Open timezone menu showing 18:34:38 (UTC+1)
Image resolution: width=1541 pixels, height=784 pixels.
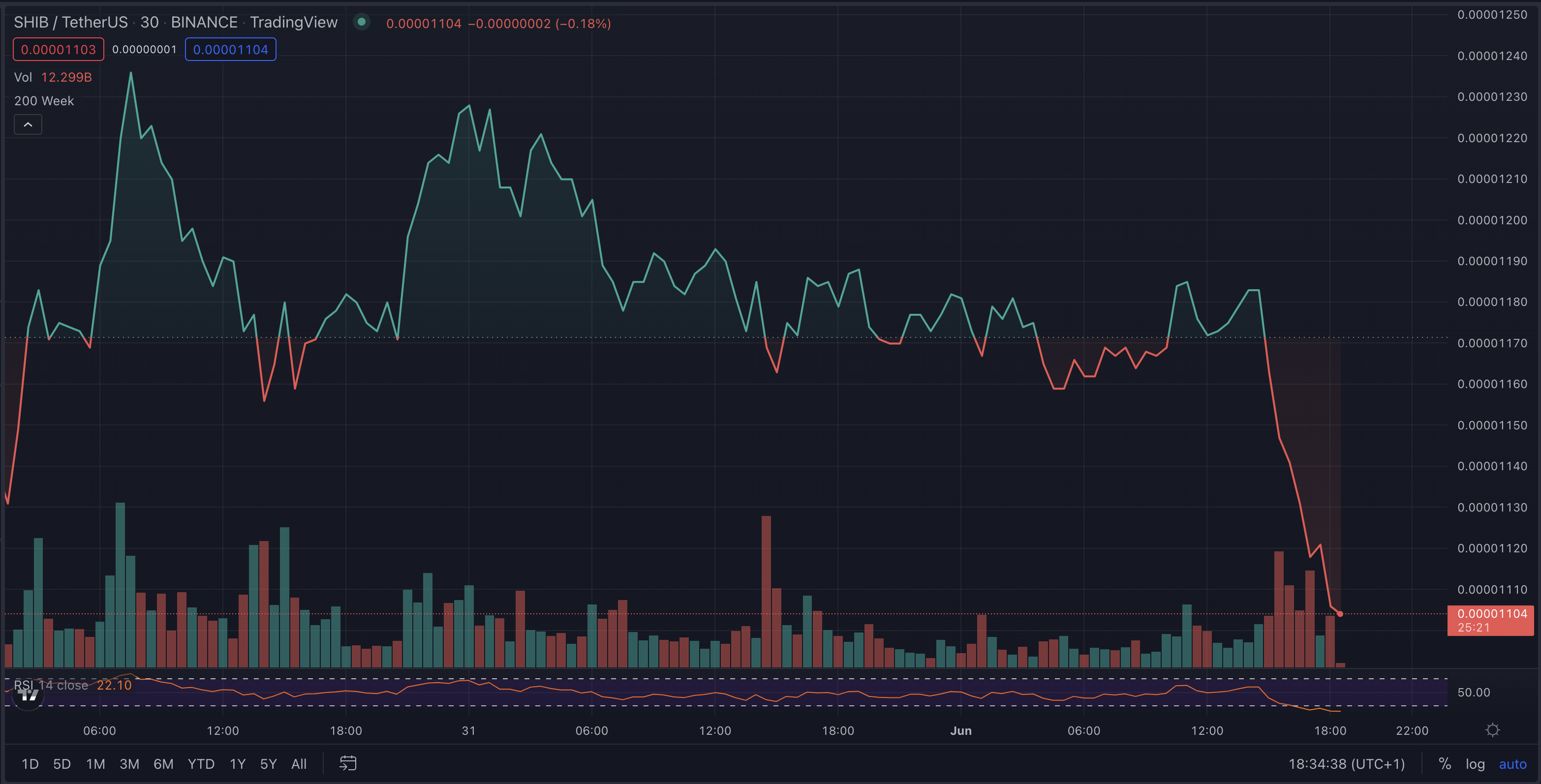point(1346,764)
